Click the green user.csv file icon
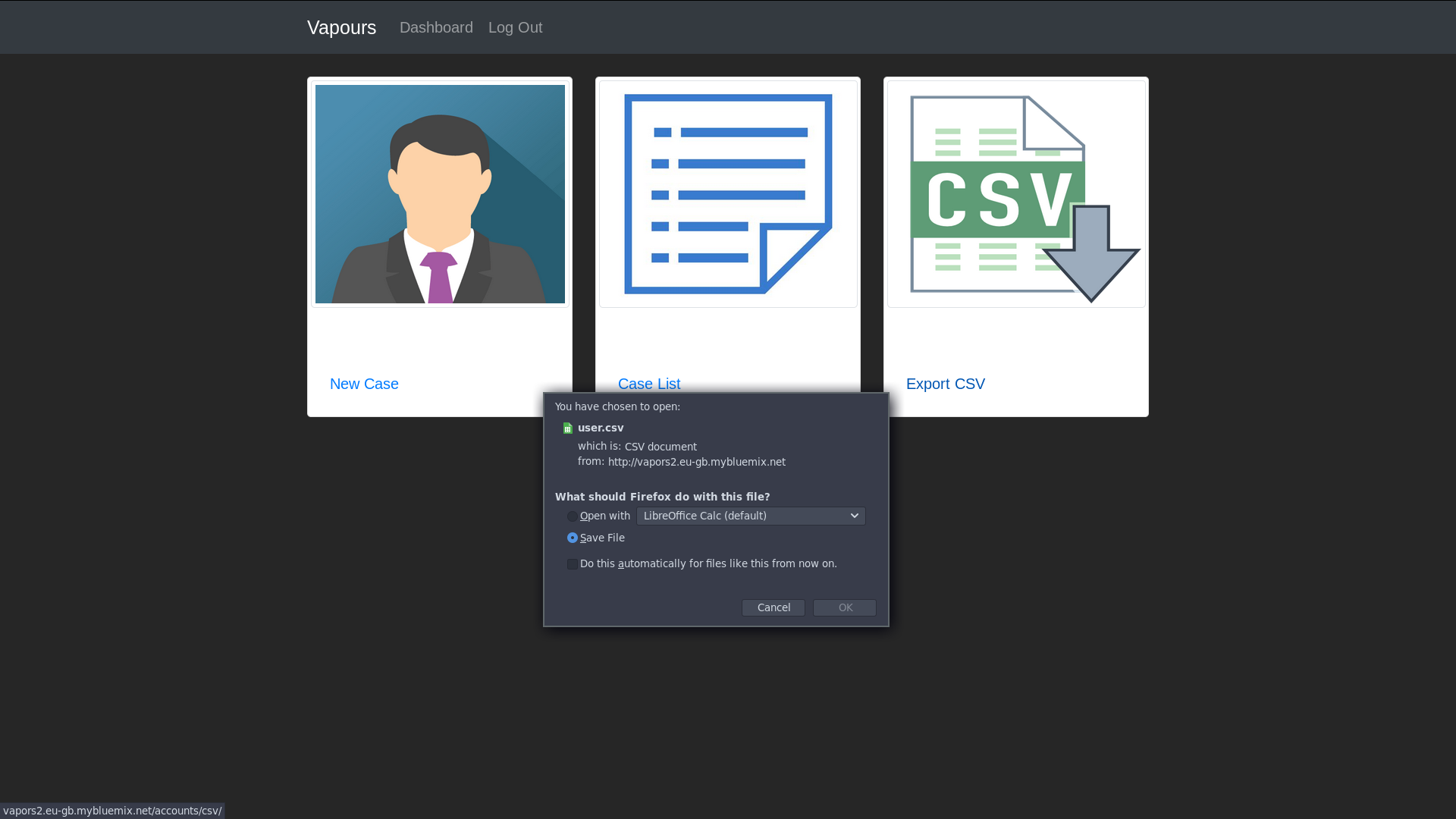This screenshot has height=819, width=1456. pyautogui.click(x=568, y=428)
